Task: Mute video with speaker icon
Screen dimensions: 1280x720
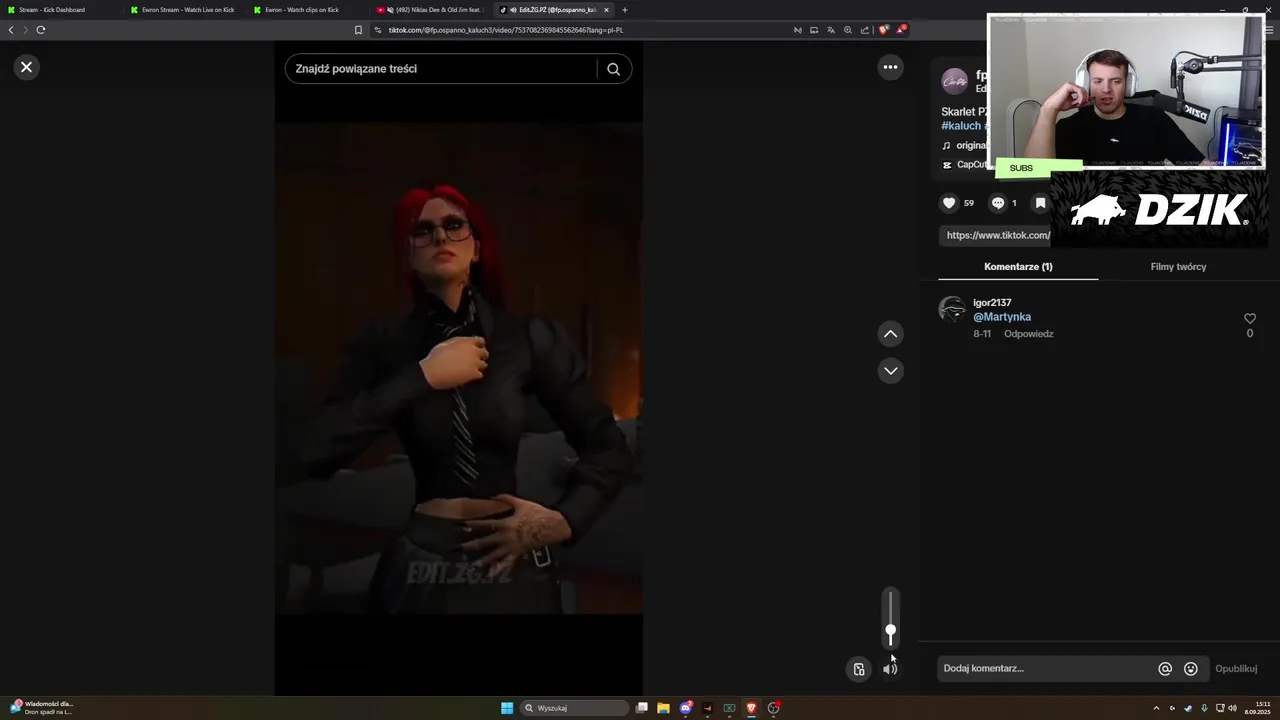Action: coord(890,669)
